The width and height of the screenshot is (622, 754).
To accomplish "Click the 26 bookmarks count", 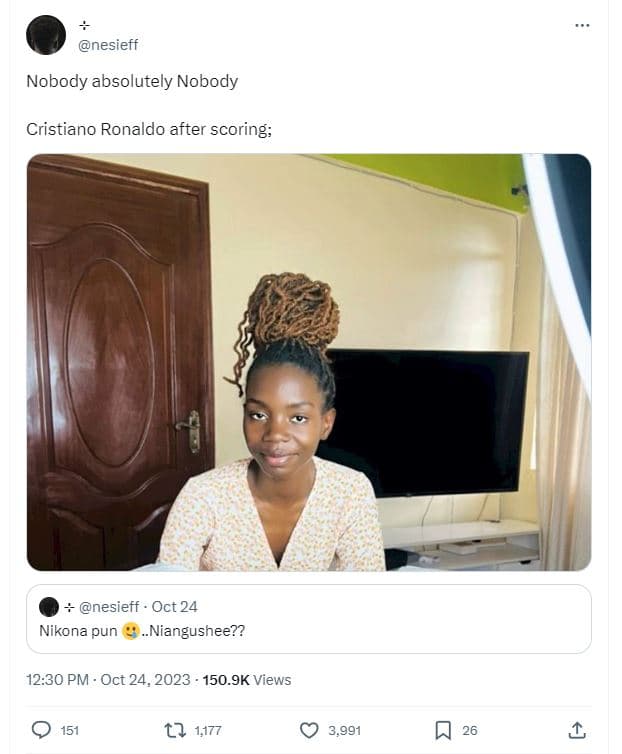I will click(470, 731).
